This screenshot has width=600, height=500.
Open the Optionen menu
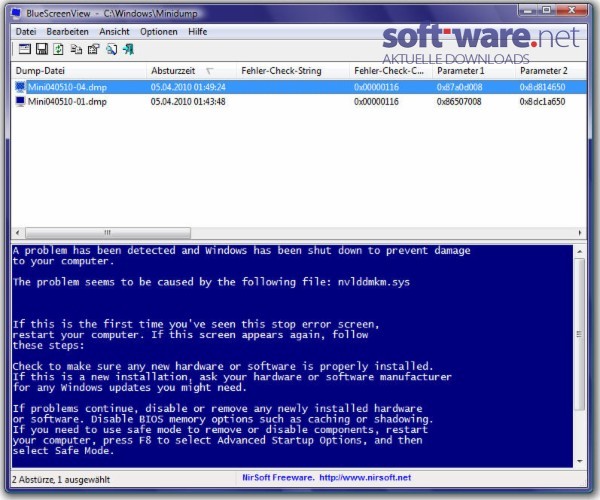158,32
